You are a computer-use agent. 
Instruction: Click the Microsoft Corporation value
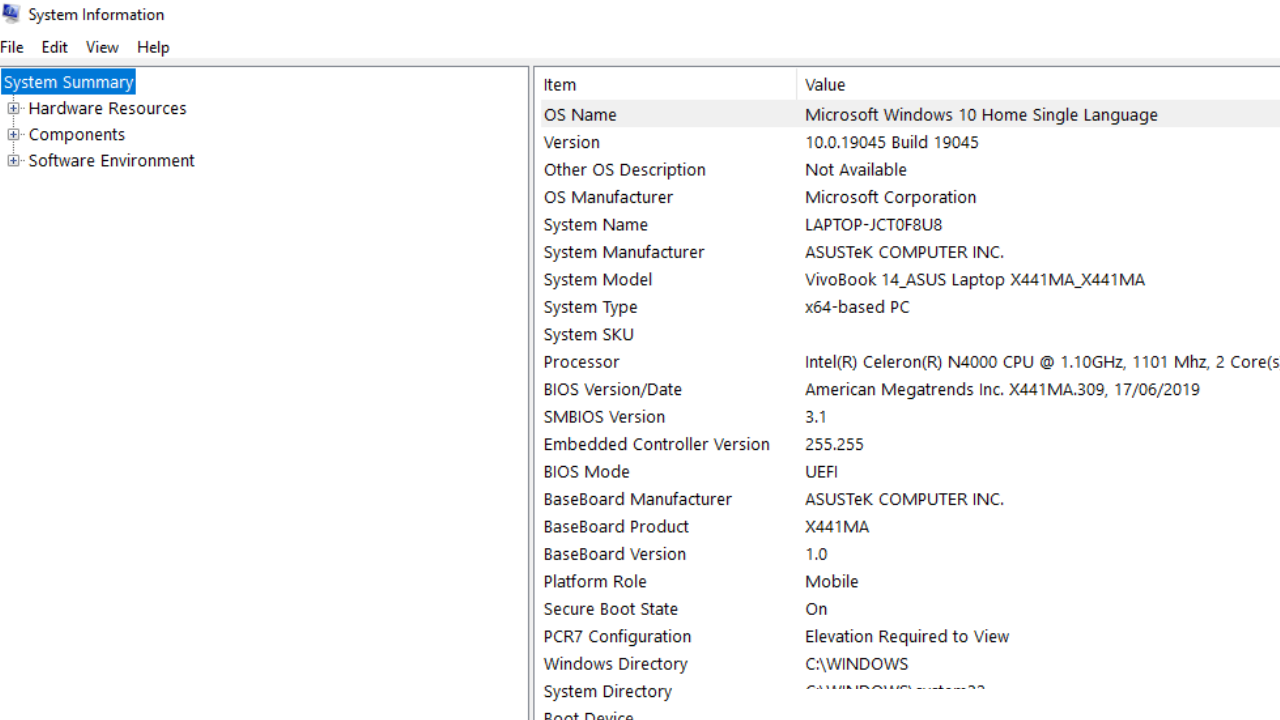coord(891,197)
